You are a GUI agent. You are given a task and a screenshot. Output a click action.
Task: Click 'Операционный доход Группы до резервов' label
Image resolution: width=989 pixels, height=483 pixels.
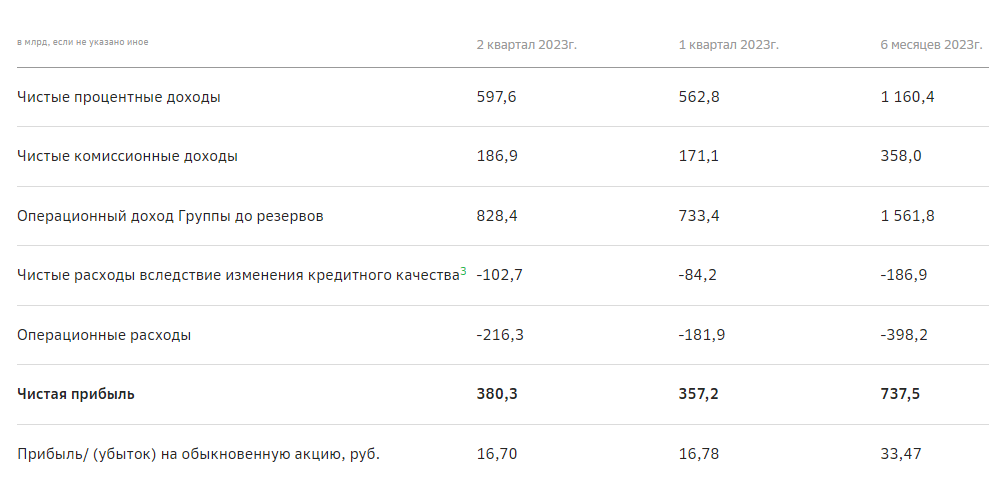tap(170, 216)
